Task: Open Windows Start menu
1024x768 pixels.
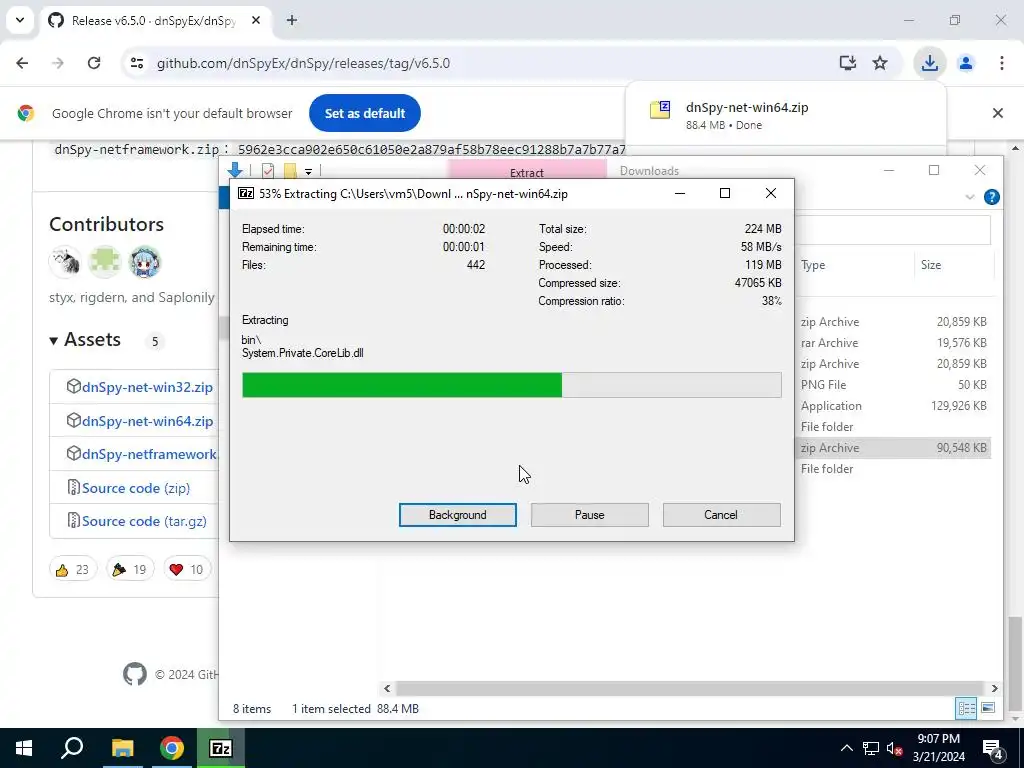Action: (x=24, y=748)
